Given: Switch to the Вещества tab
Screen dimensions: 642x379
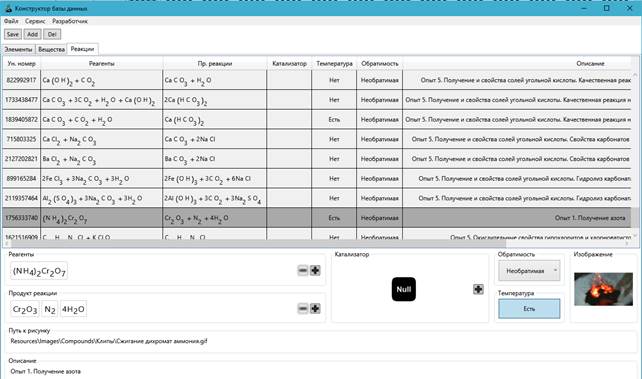Looking at the screenshot, I should pos(51,50).
